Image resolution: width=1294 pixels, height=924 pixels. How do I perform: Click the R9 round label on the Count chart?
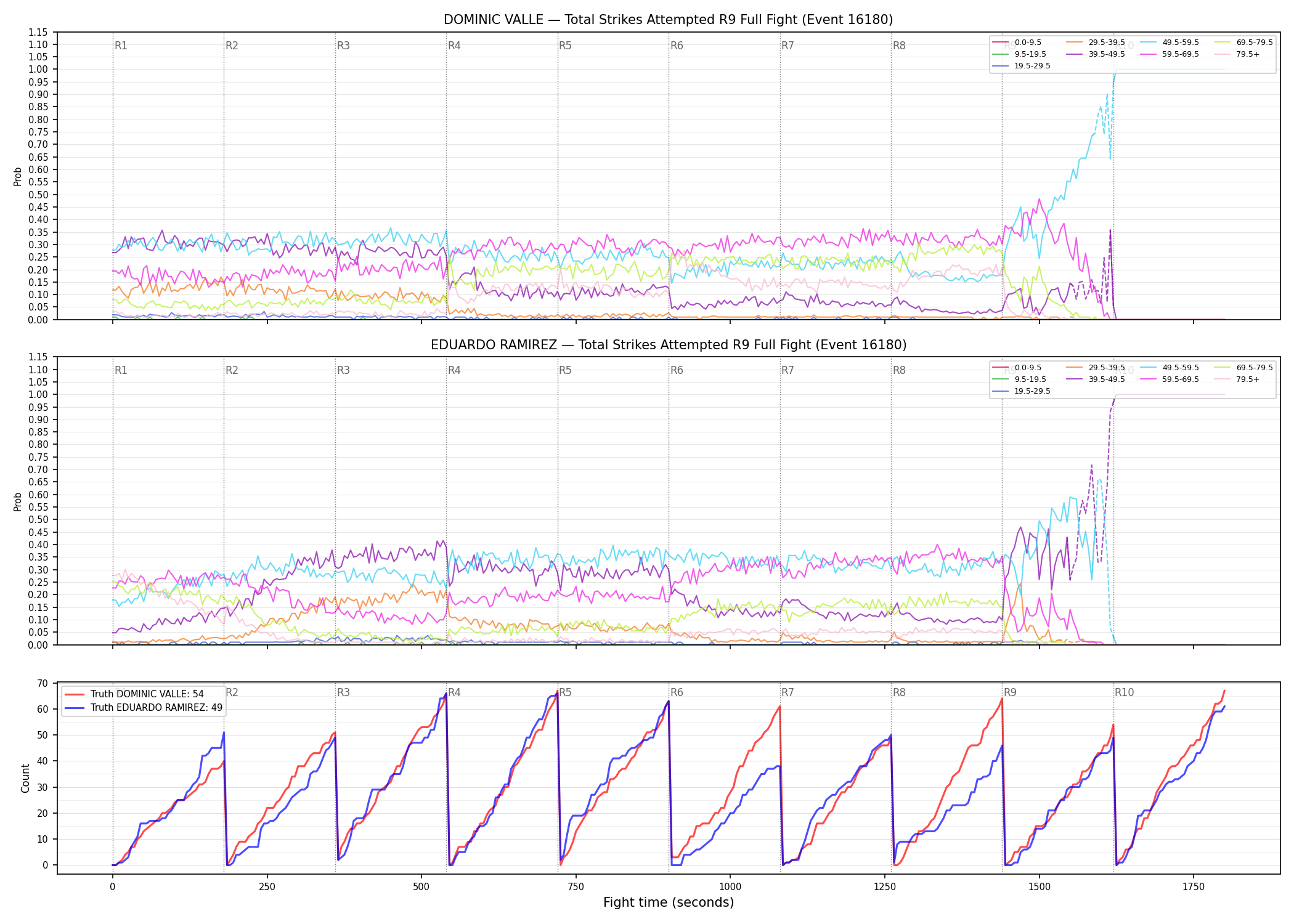pos(1011,692)
